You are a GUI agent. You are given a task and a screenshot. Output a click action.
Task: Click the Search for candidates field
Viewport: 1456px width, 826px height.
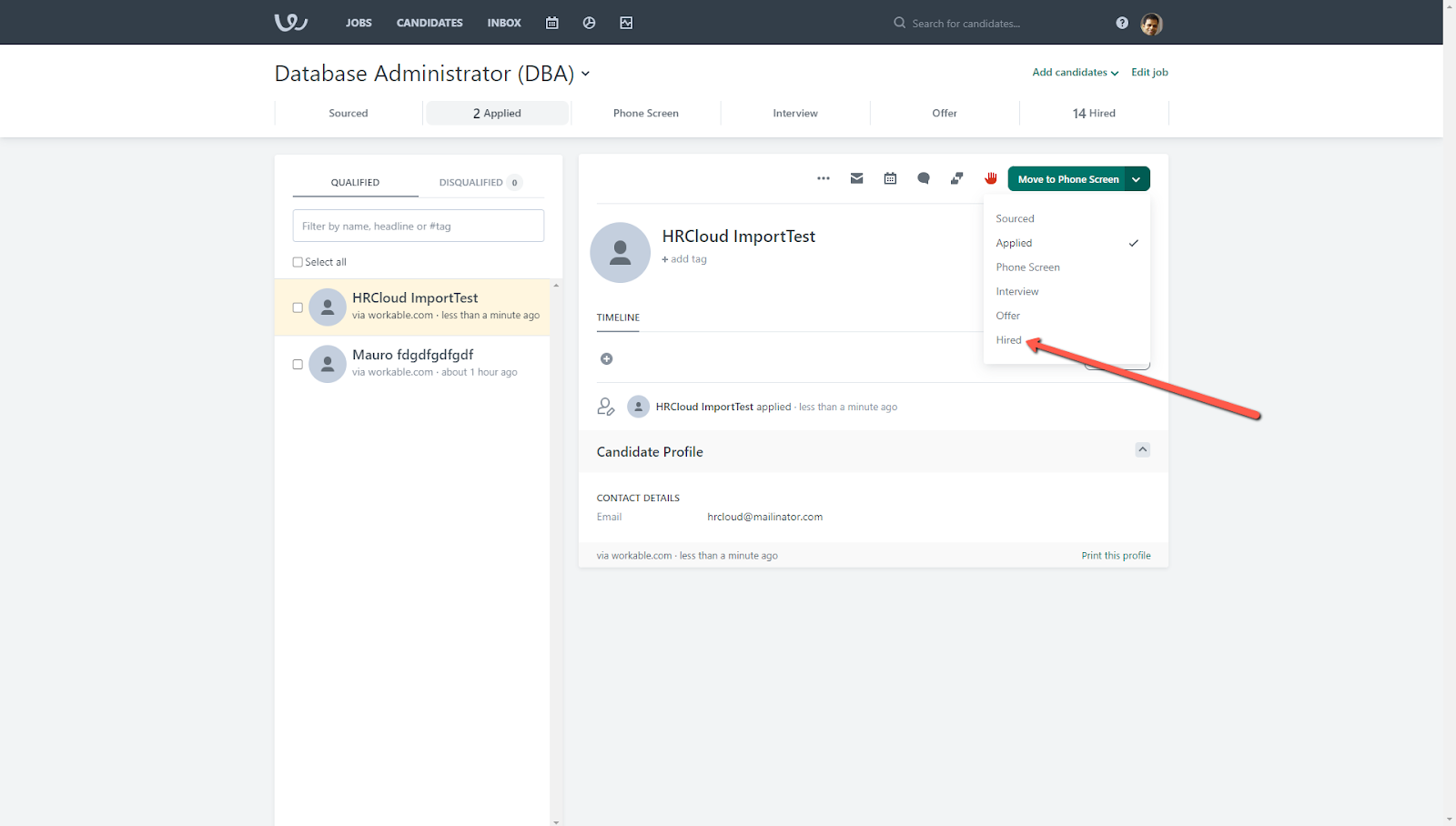[x=966, y=24]
